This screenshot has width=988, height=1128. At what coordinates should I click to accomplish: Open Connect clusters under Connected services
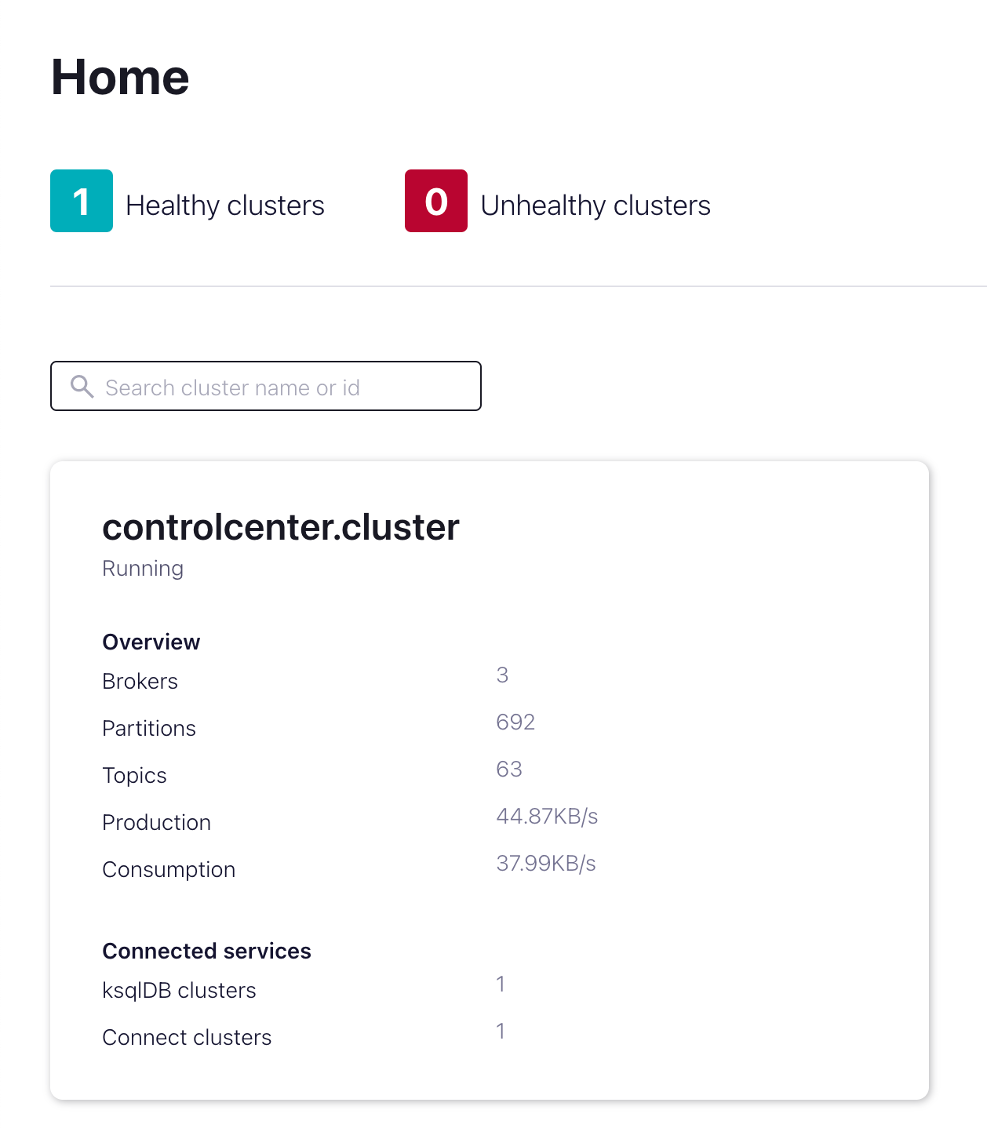click(187, 1037)
